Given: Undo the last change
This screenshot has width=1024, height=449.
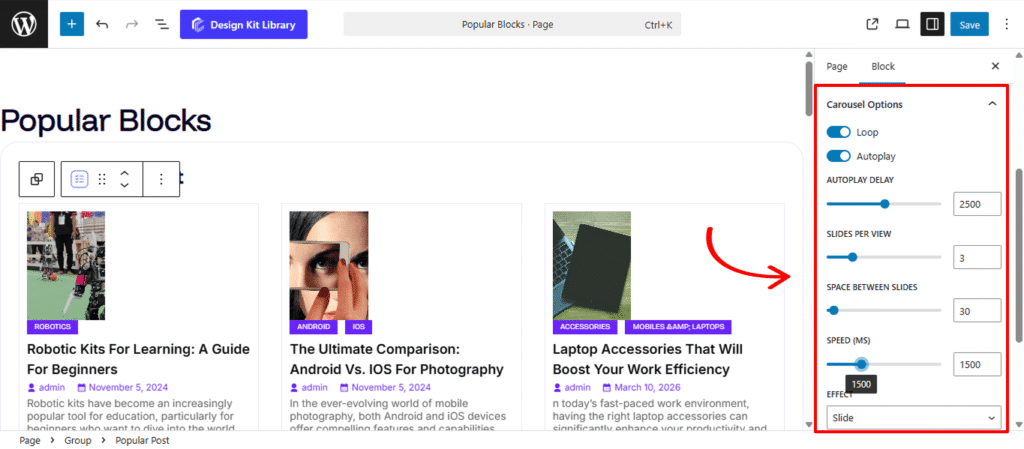Looking at the screenshot, I should click(102, 24).
